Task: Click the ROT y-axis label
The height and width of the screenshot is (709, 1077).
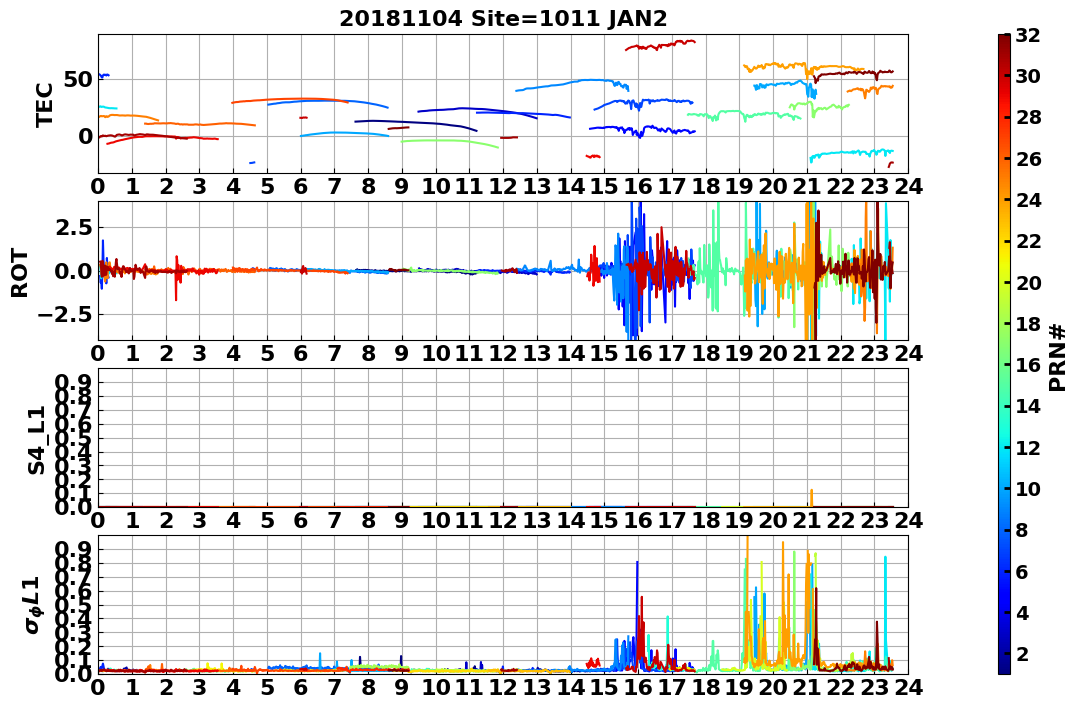Action: coord(20,273)
